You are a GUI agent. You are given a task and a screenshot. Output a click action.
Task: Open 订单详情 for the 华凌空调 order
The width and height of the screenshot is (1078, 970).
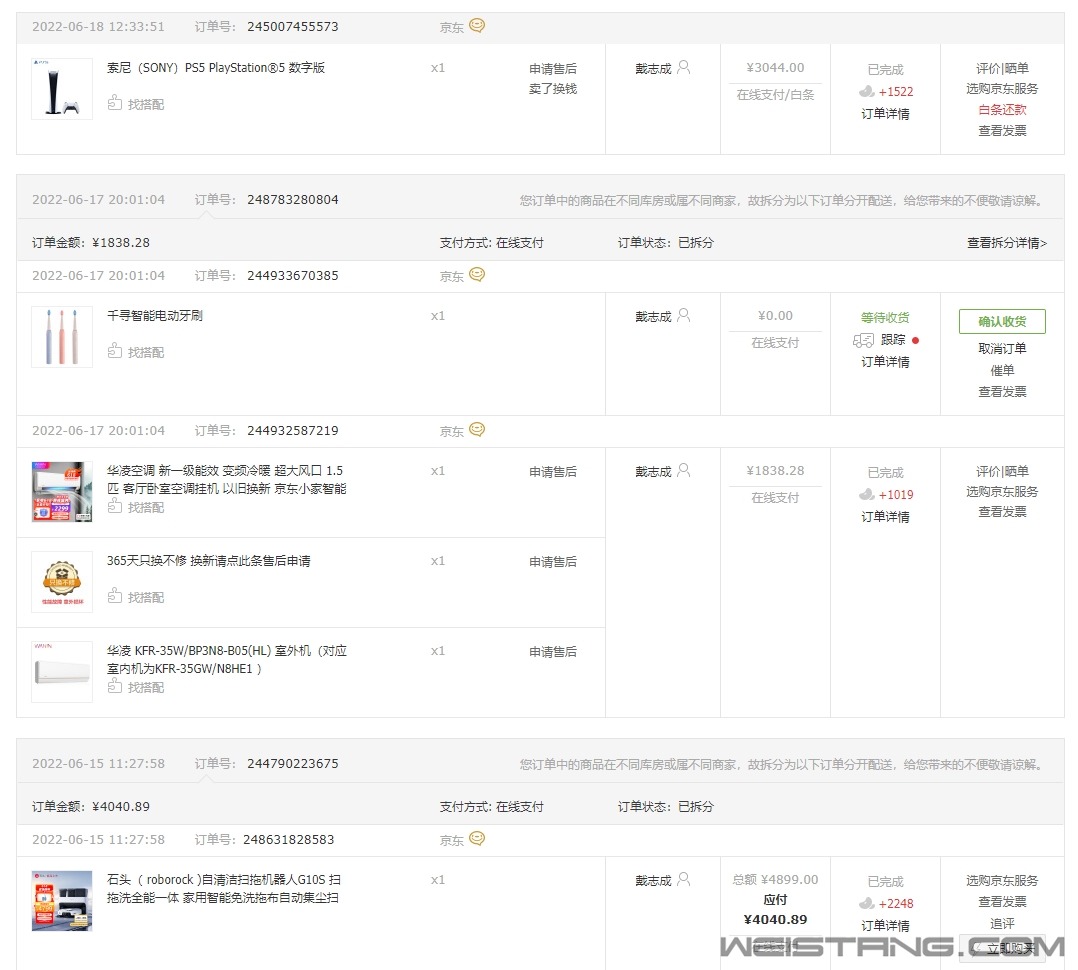(886, 517)
